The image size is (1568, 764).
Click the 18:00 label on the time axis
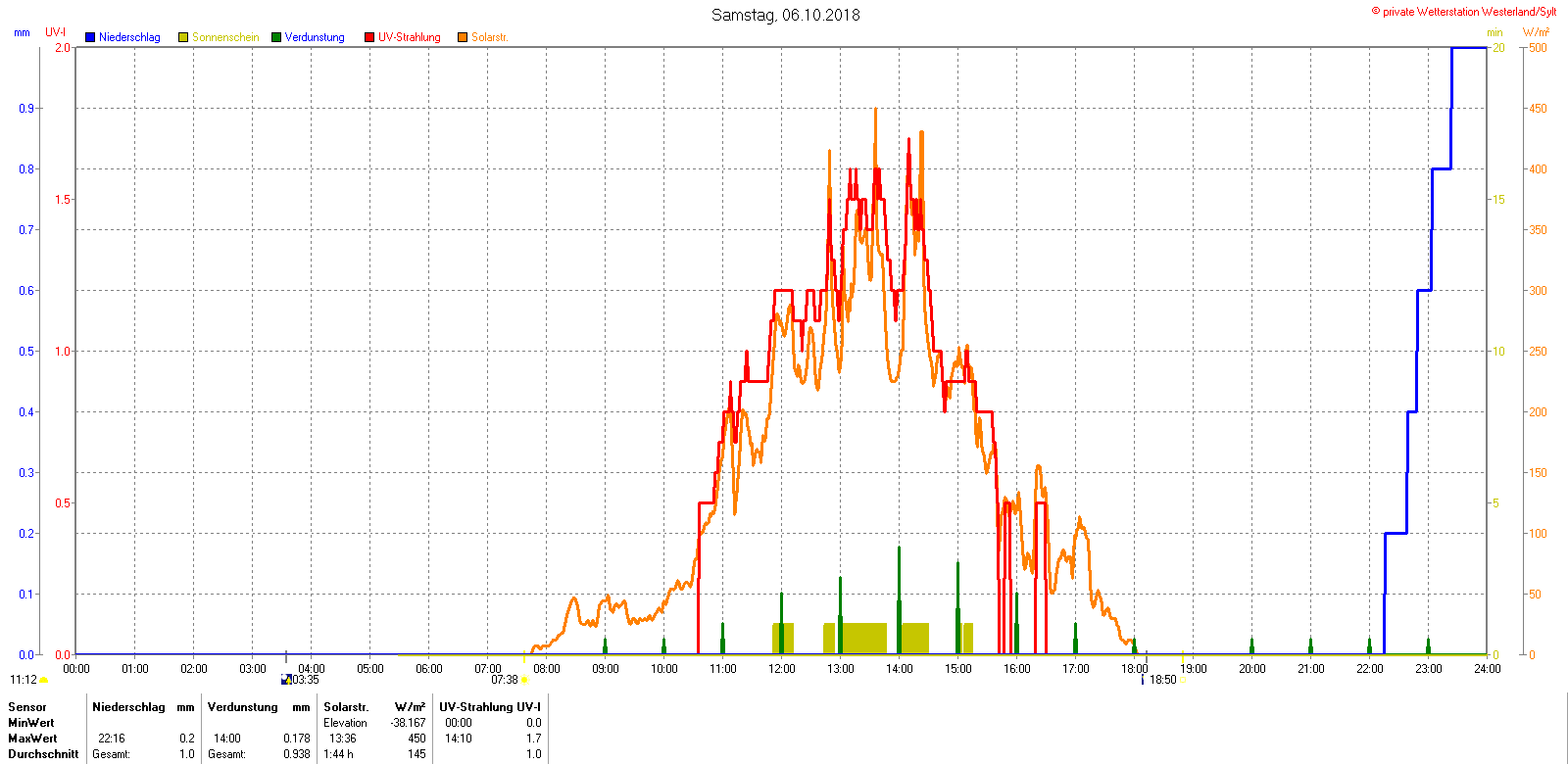pyautogui.click(x=1135, y=669)
